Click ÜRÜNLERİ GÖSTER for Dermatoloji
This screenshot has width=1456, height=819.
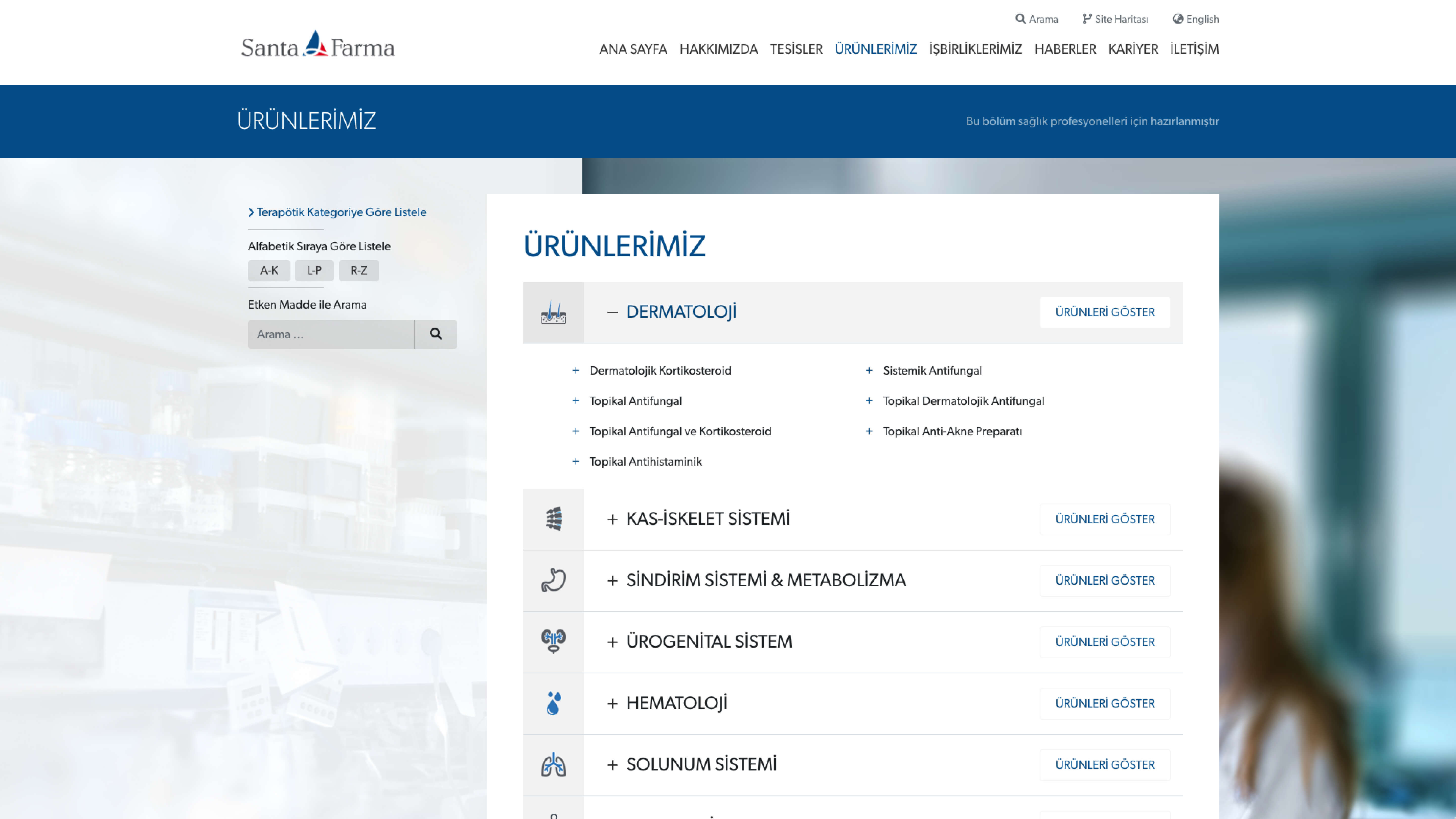[1105, 313]
